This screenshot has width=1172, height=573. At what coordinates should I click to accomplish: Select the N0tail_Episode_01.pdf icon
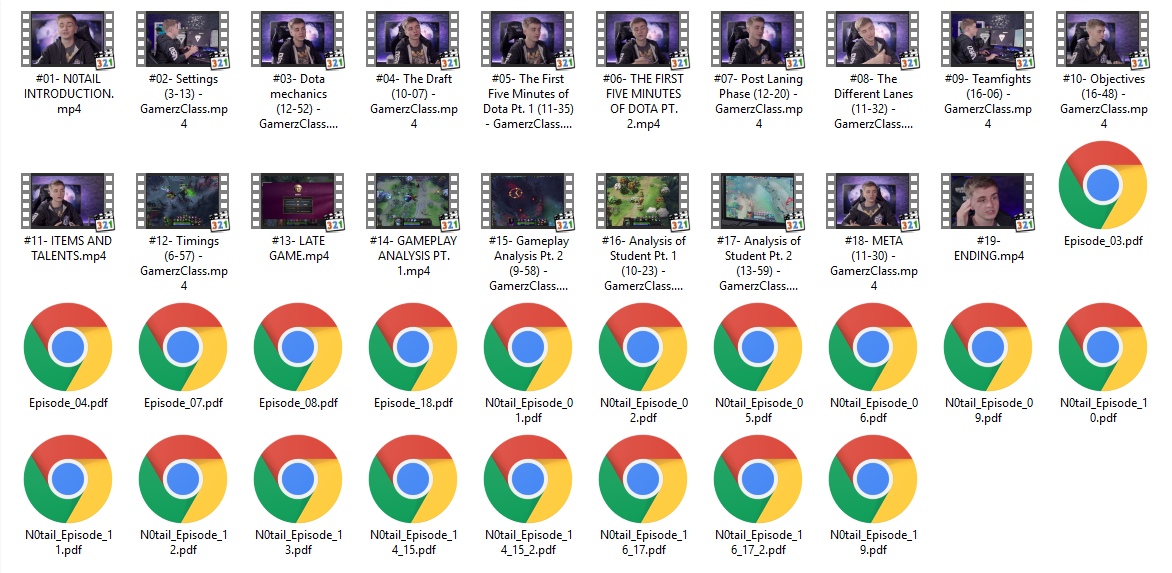(528, 347)
